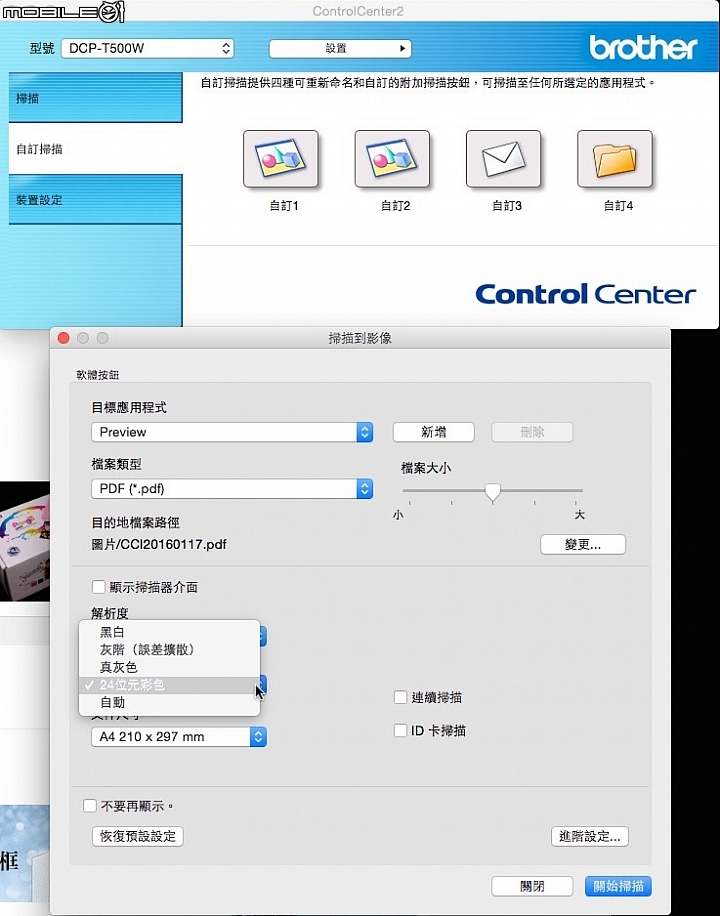Tick the 連續掃描 continuous scan checkbox

pyautogui.click(x=400, y=697)
